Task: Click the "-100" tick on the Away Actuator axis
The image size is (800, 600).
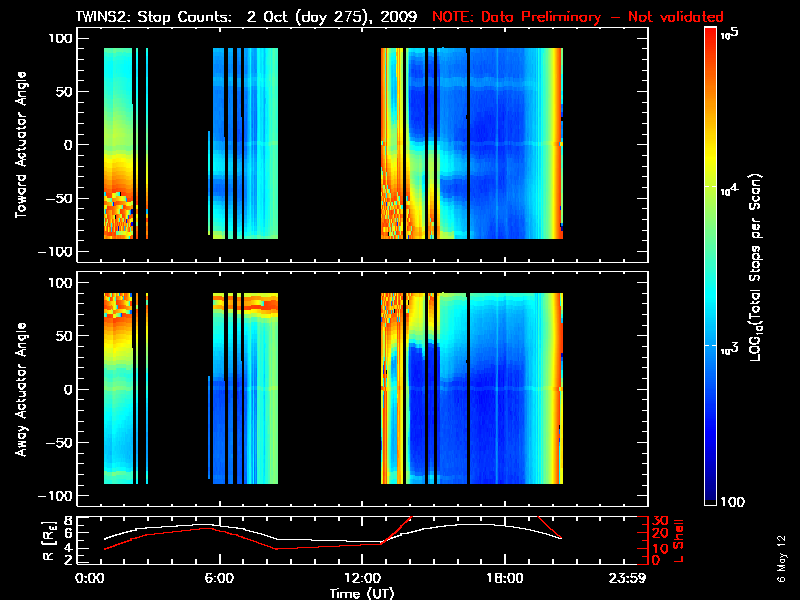Action: coord(56,496)
